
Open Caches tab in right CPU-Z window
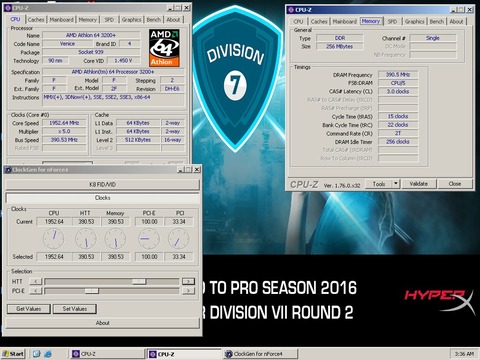tap(319, 21)
